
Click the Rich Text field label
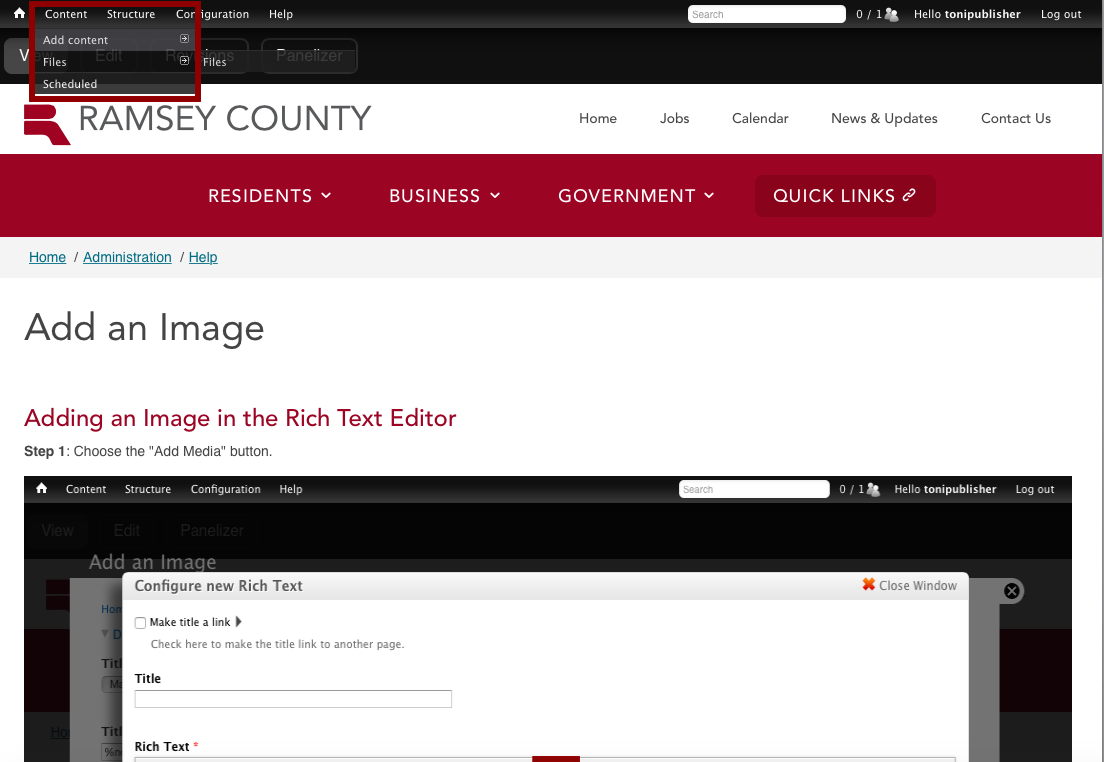tap(162, 746)
